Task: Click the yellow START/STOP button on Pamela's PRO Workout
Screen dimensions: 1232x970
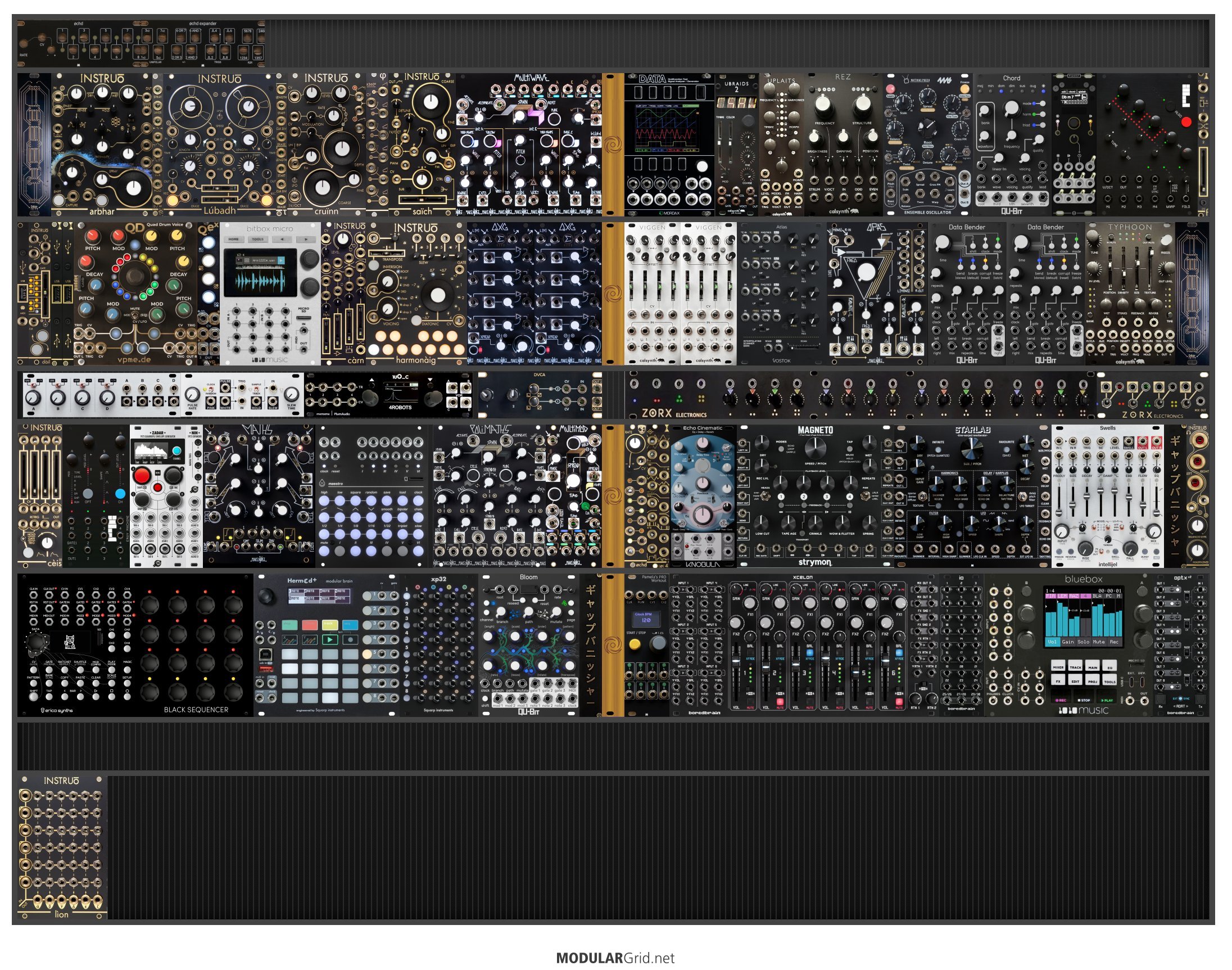Action: click(635, 644)
